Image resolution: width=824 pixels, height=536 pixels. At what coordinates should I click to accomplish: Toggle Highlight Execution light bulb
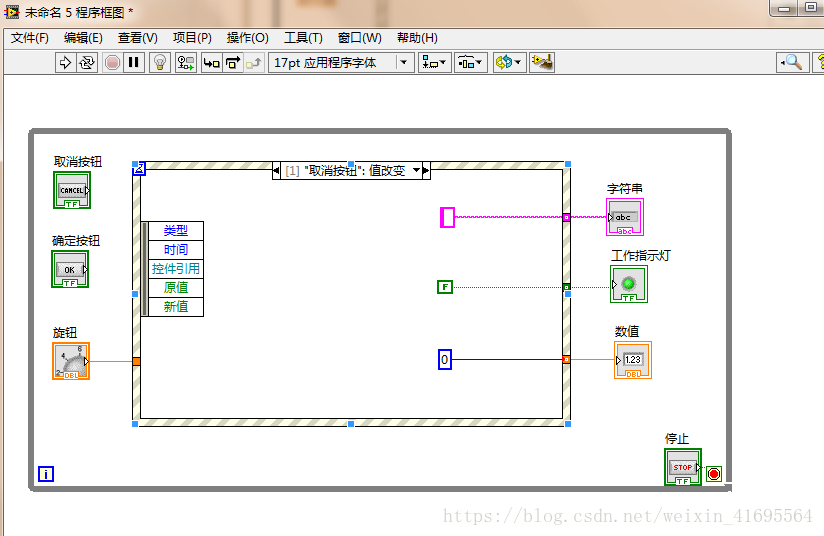159,62
